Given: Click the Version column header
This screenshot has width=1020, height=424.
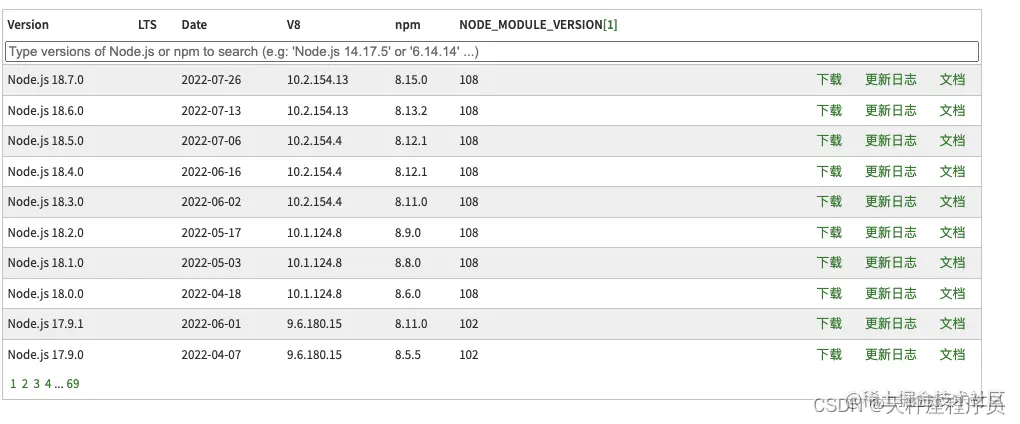Looking at the screenshot, I should 28,25.
